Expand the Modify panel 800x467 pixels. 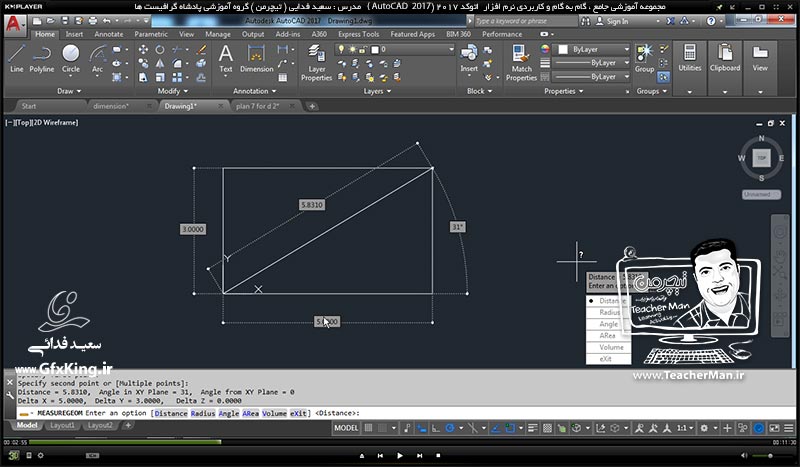coord(172,91)
